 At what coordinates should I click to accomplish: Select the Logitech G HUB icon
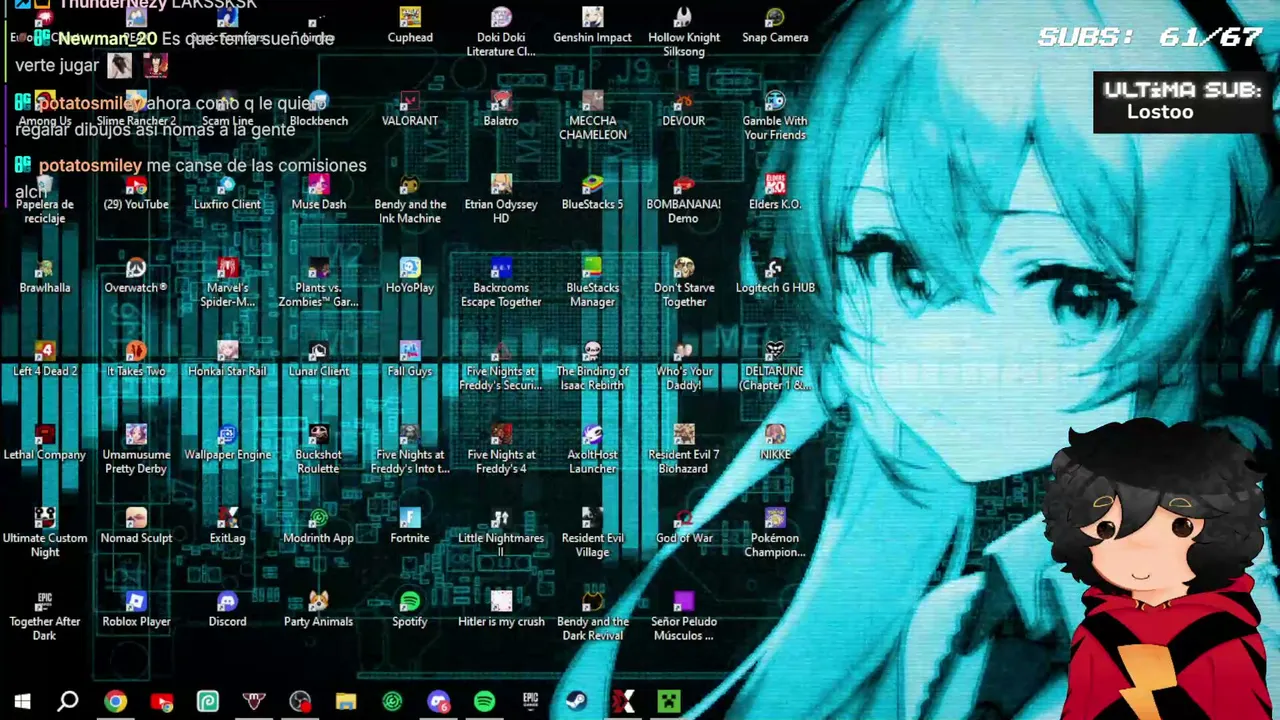pyautogui.click(x=775, y=276)
